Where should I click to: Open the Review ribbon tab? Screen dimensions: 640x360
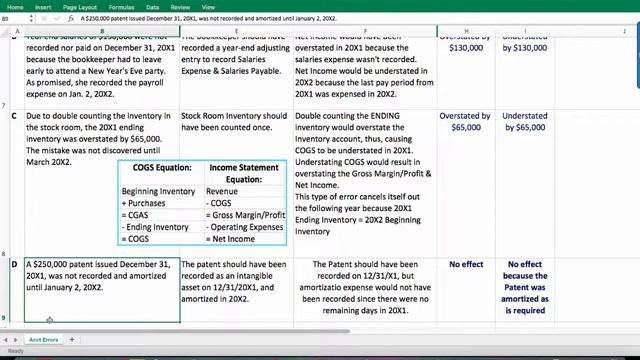180,7
